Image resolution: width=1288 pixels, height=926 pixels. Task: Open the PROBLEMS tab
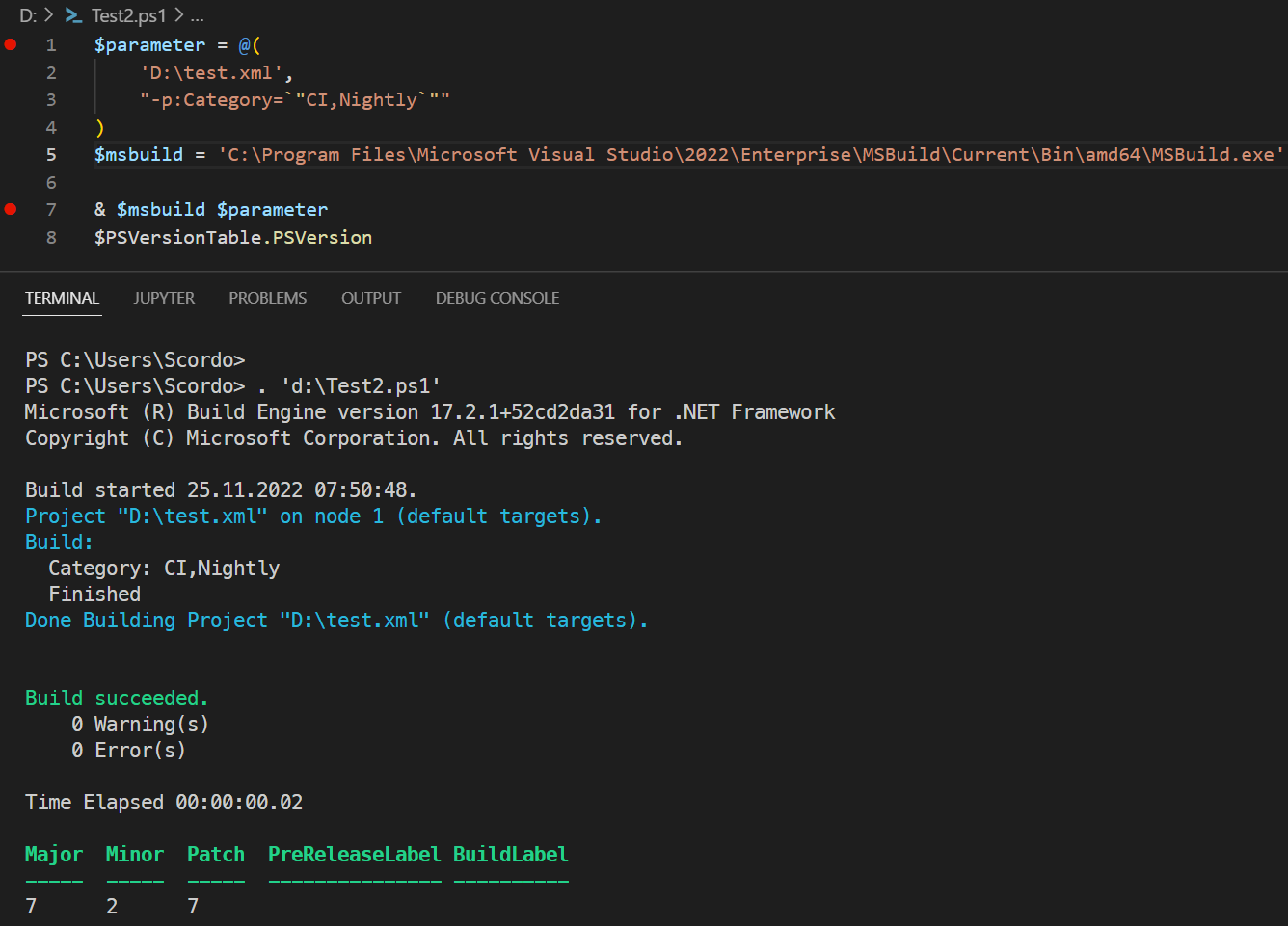click(x=267, y=298)
